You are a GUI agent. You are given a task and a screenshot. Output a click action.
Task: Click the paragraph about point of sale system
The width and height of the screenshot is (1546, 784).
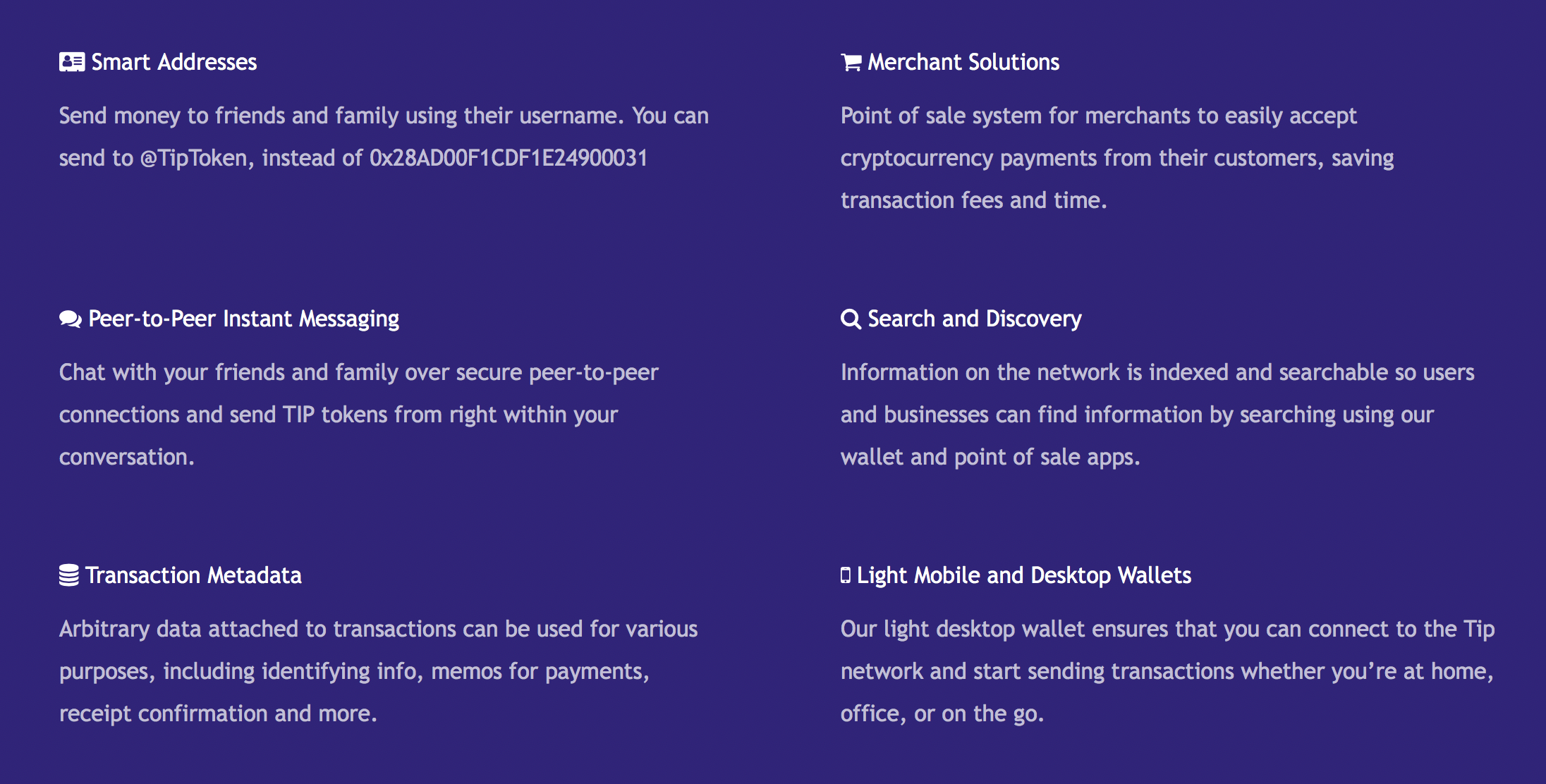tap(1117, 158)
